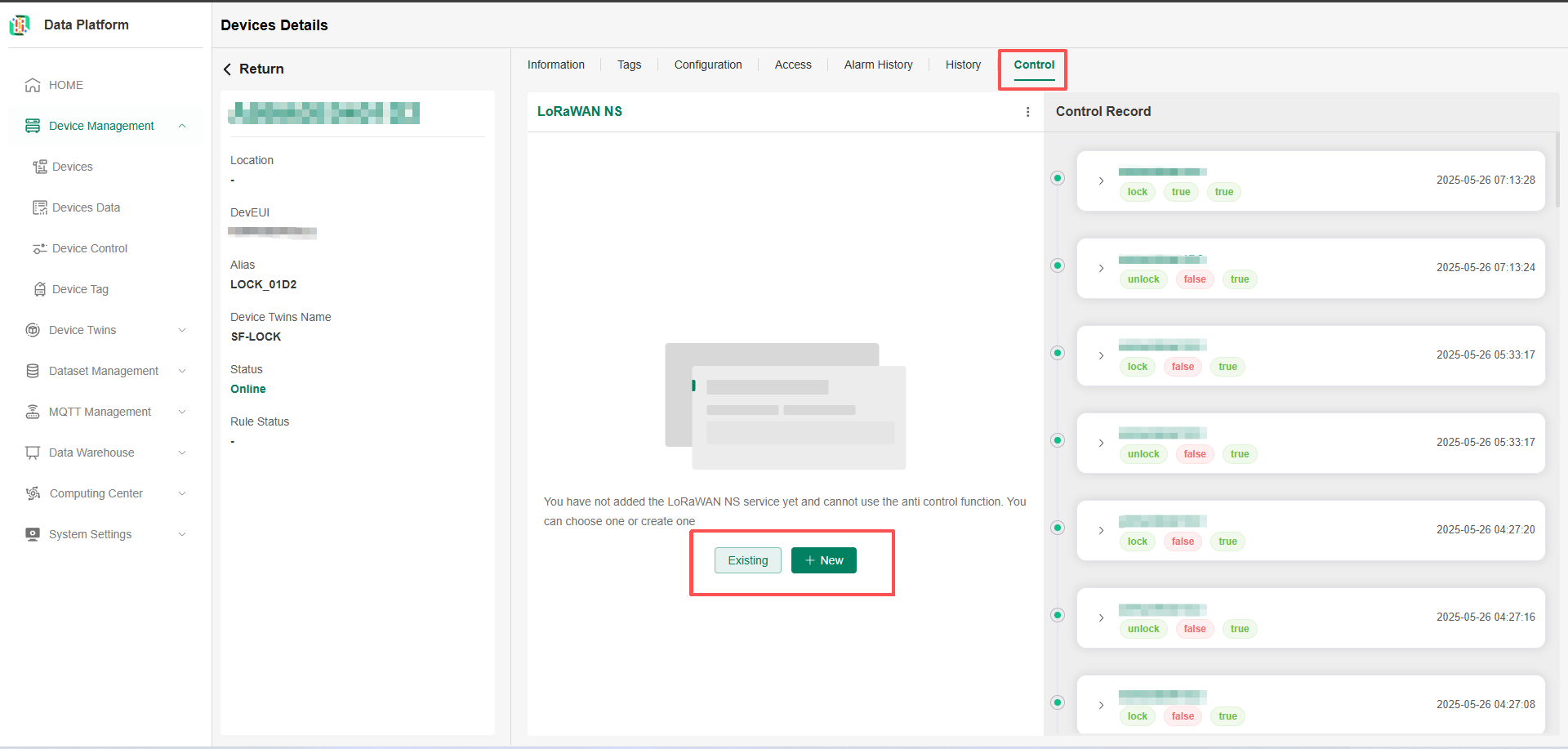Open the Alarm History tab
The width and height of the screenshot is (1568, 749).
point(878,65)
